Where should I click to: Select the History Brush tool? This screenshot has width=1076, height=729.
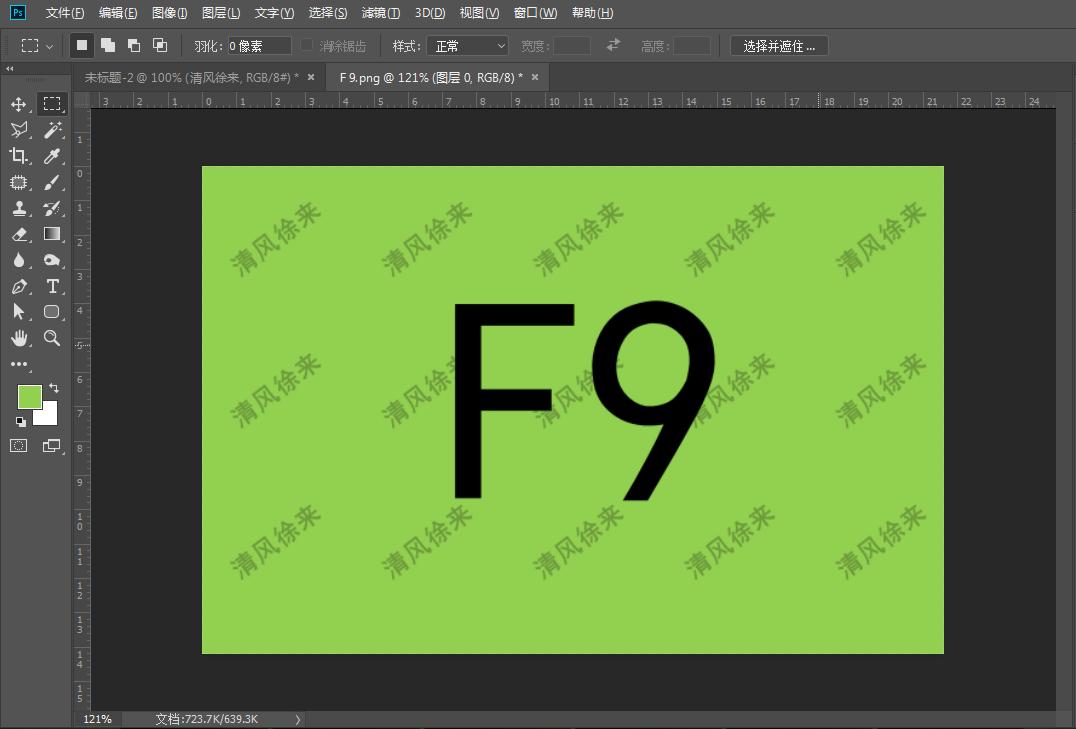(52, 208)
